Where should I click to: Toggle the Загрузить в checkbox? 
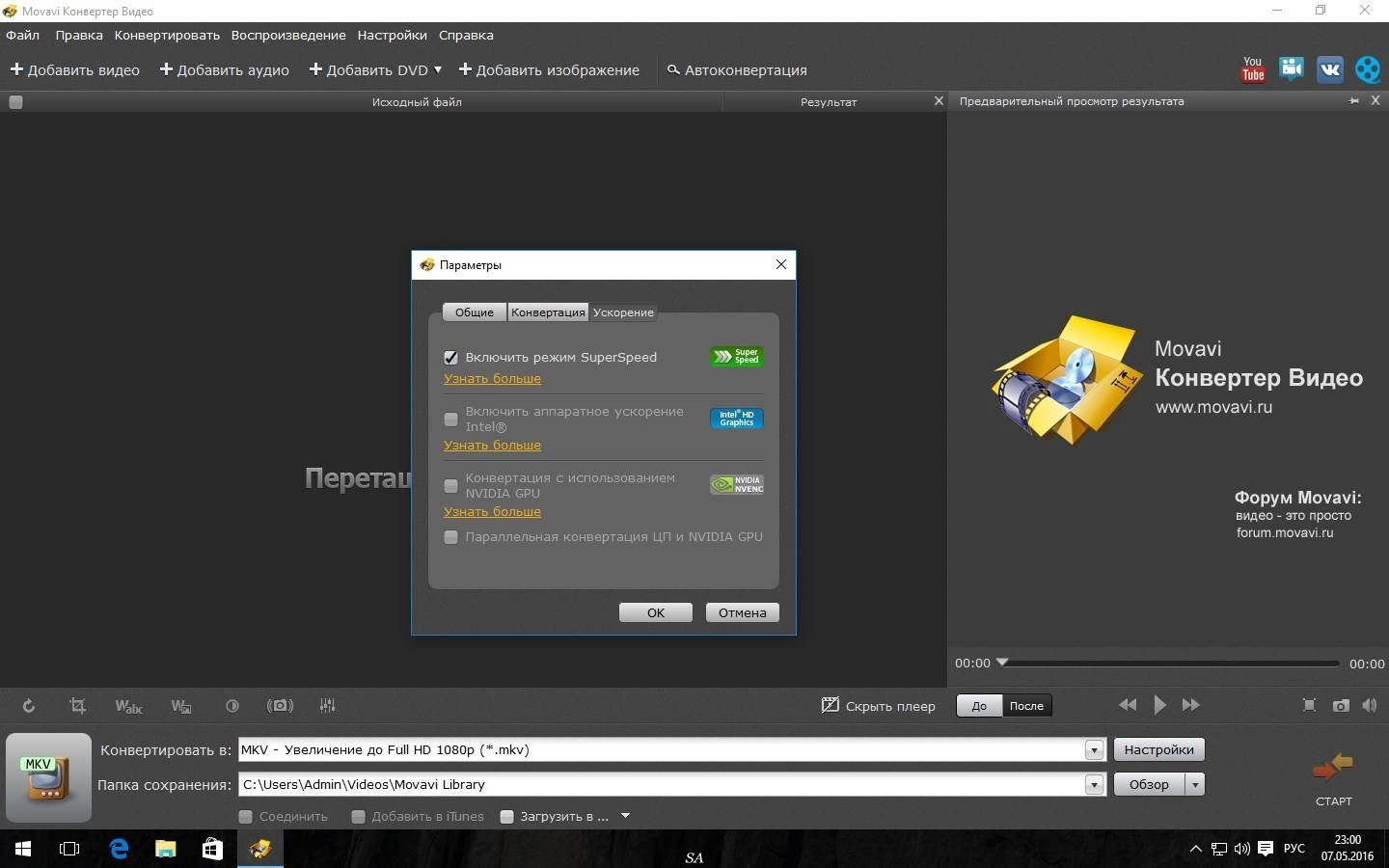pos(506,817)
